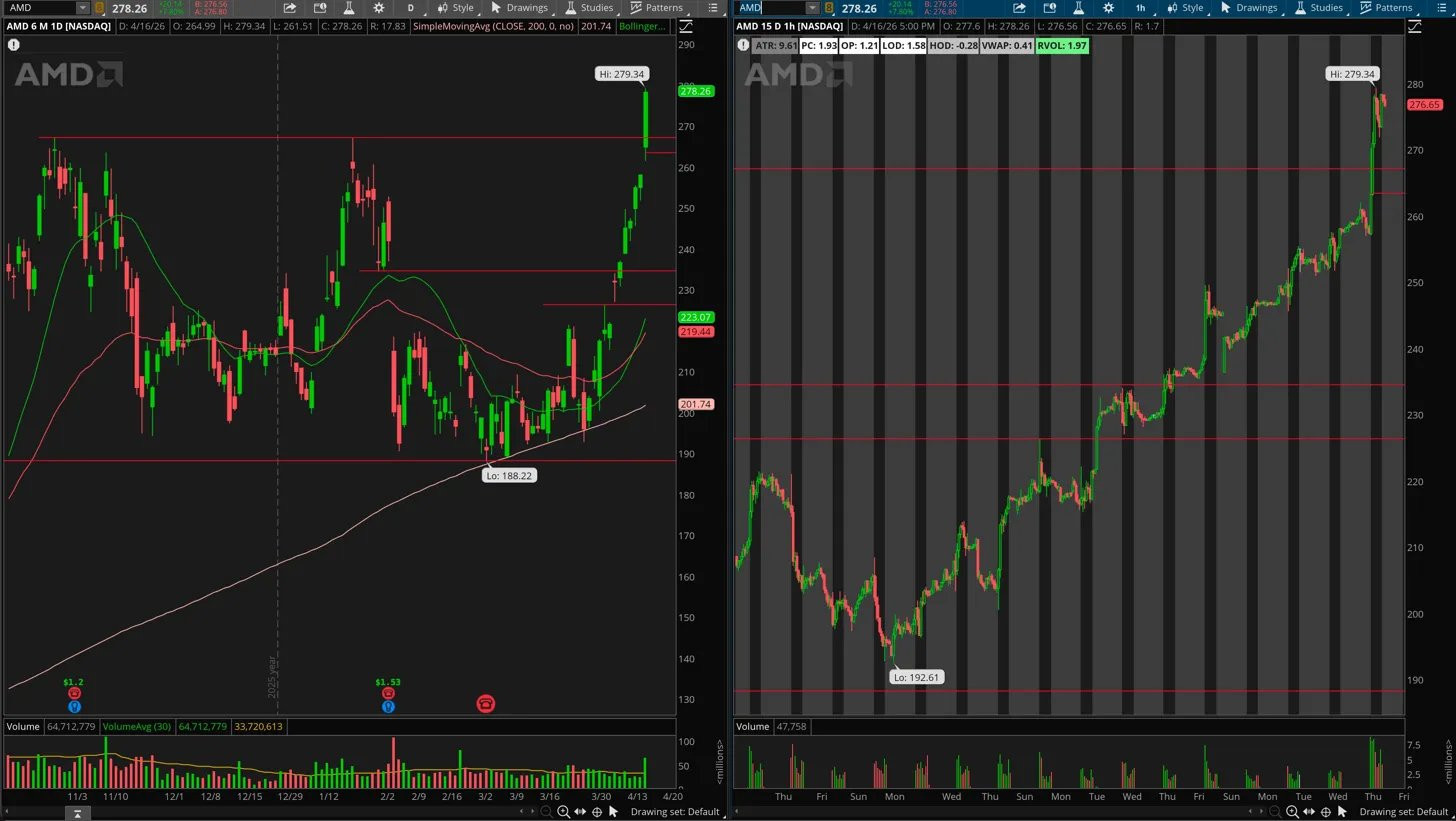
Task: Click the Lo: 192.61 bubble on the right chart
Action: click(916, 678)
